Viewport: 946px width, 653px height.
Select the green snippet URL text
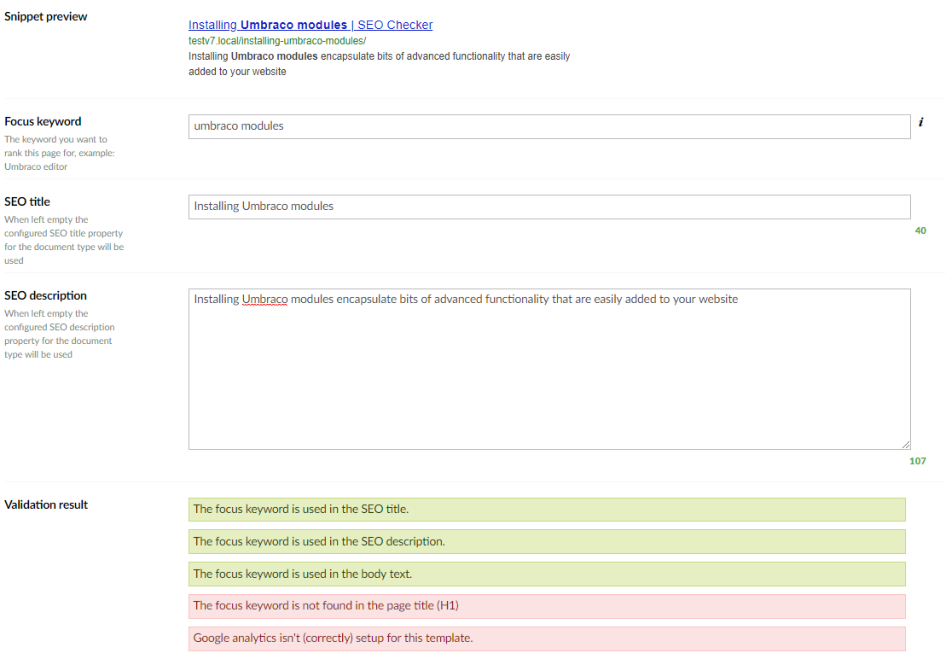click(277, 40)
